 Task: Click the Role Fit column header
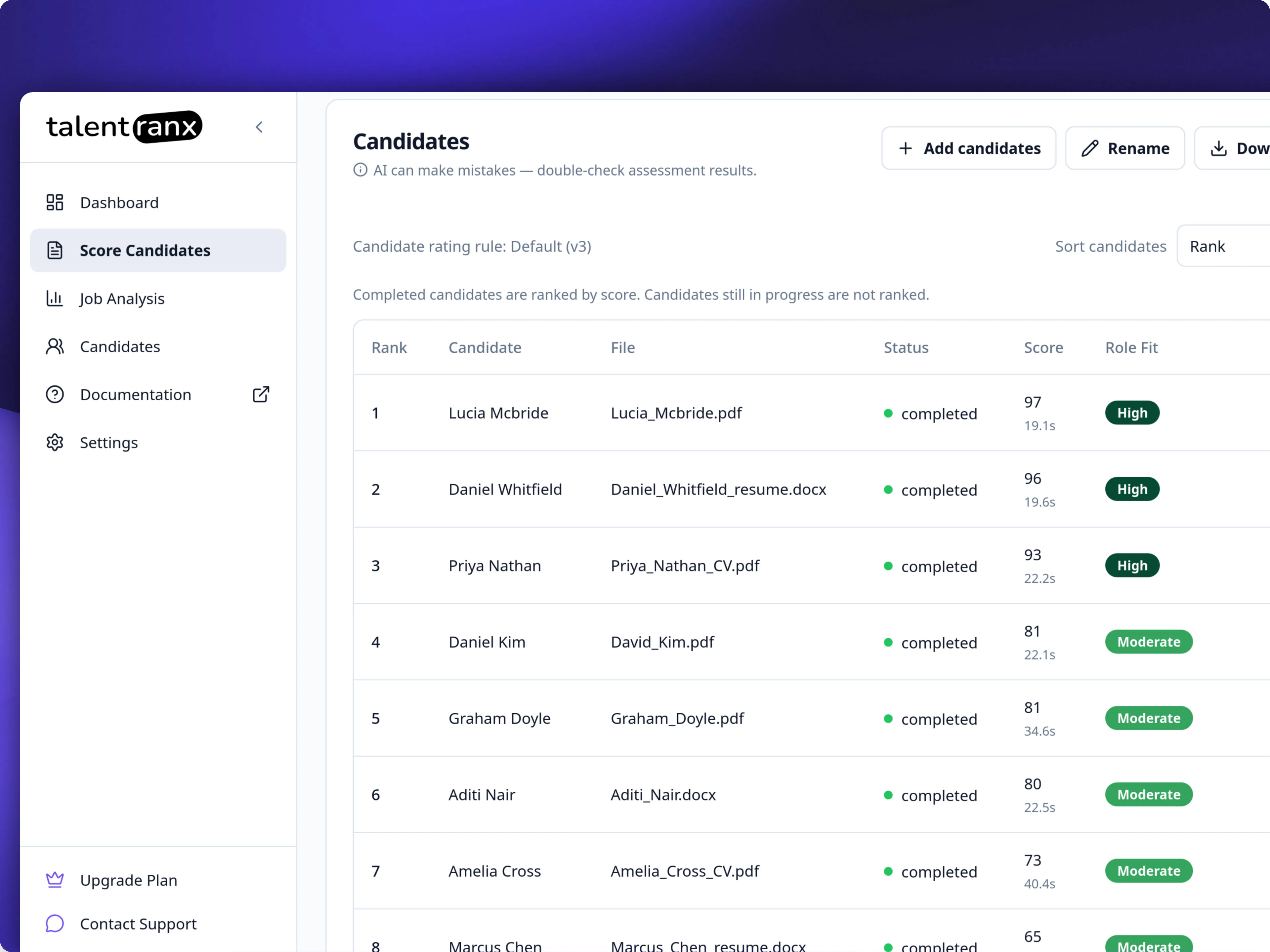coord(1131,347)
